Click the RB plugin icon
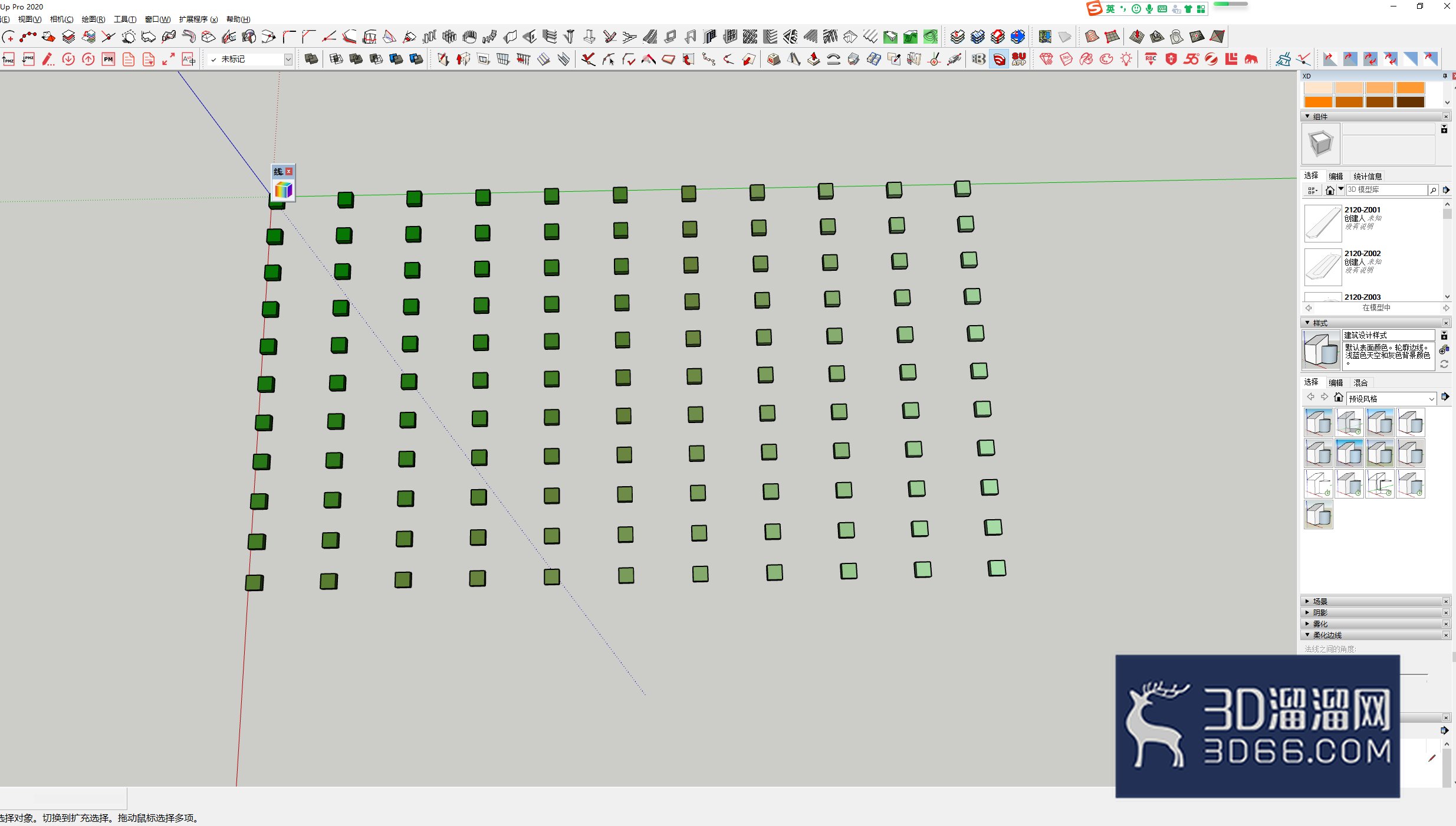 coord(978,59)
